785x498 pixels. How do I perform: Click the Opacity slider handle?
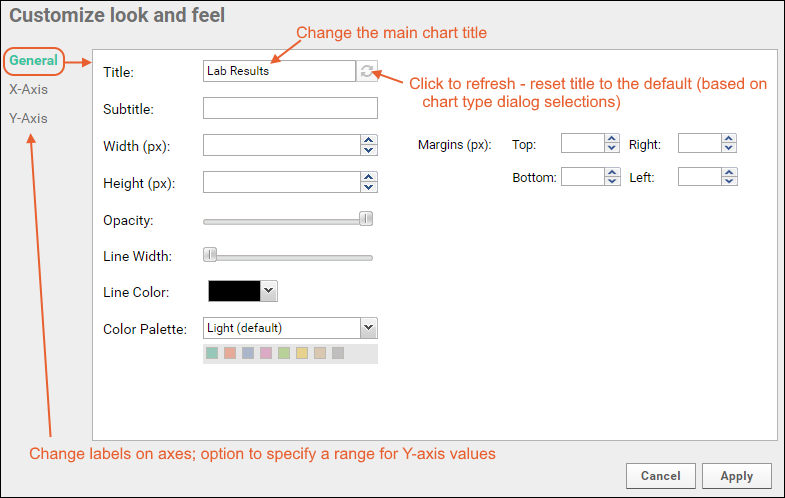click(x=366, y=219)
